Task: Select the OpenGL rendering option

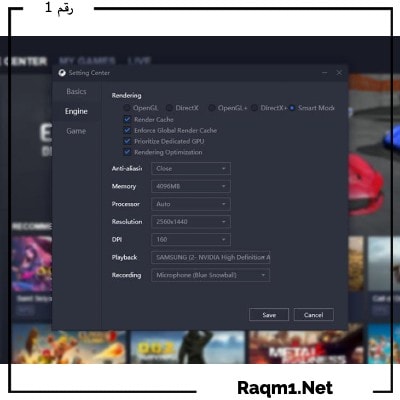Action: 127,108
